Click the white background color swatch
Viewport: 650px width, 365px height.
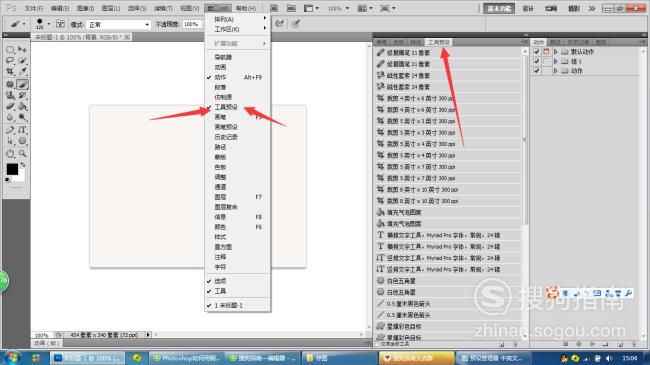[21, 177]
